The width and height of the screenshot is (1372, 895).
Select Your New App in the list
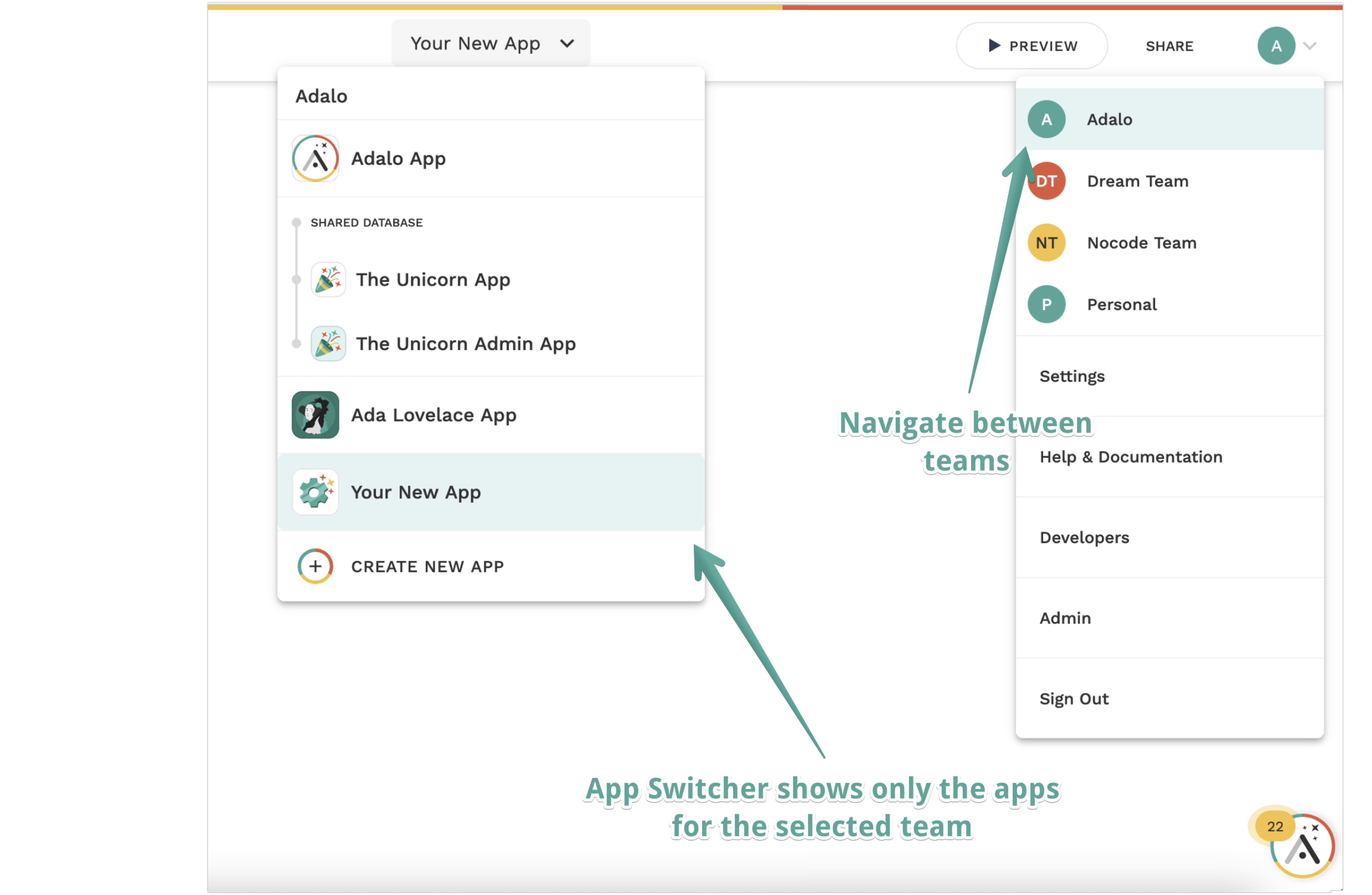click(491, 492)
